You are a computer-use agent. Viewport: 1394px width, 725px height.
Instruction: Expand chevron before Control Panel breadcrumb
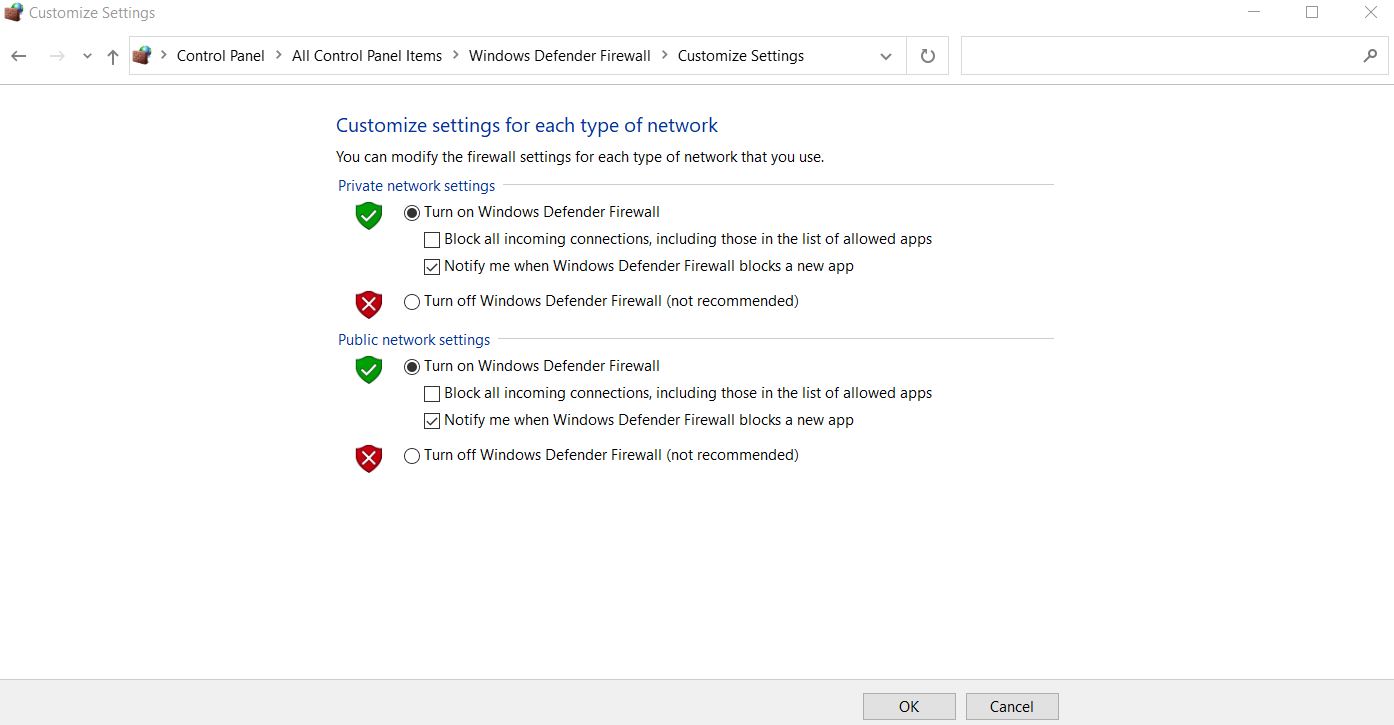coord(164,56)
